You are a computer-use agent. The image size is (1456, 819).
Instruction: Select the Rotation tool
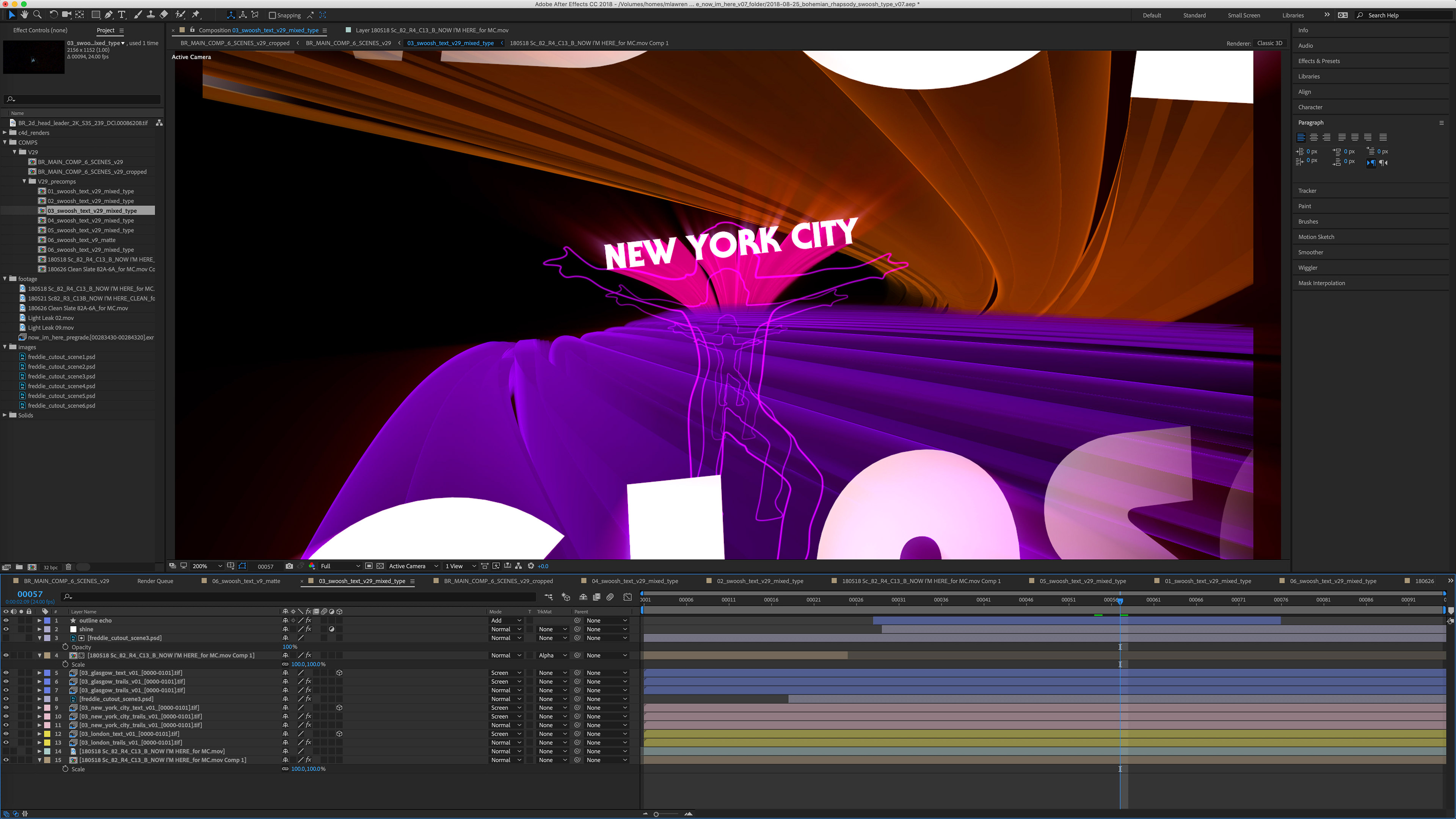(53, 15)
